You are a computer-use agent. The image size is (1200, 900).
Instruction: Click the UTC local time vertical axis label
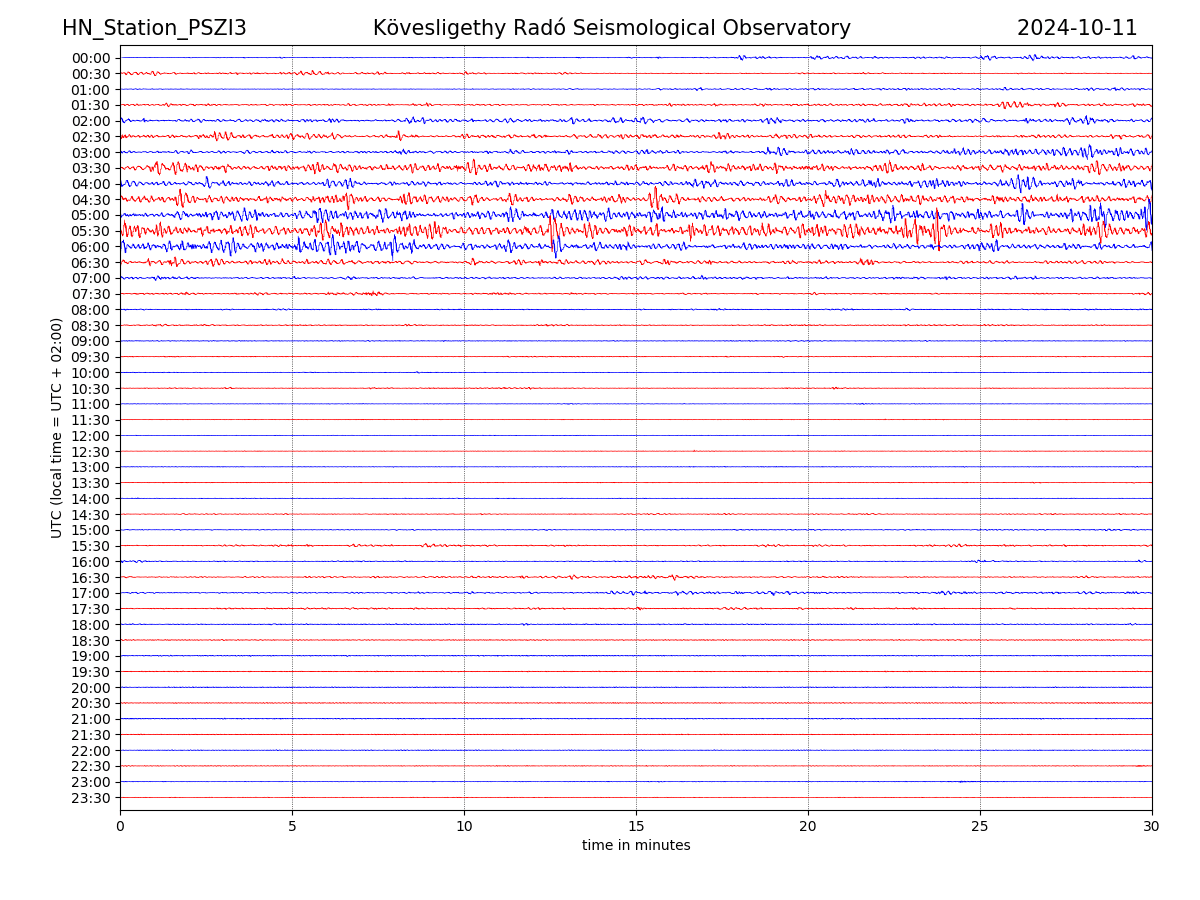coord(57,428)
